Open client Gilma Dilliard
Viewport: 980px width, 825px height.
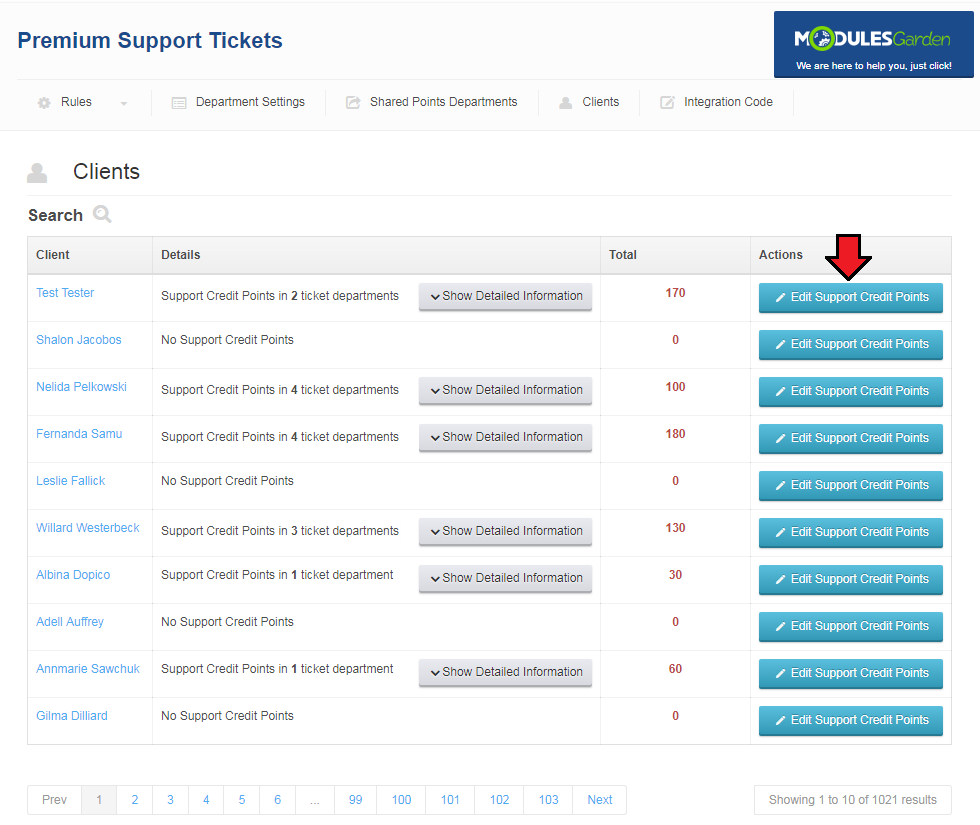click(72, 716)
